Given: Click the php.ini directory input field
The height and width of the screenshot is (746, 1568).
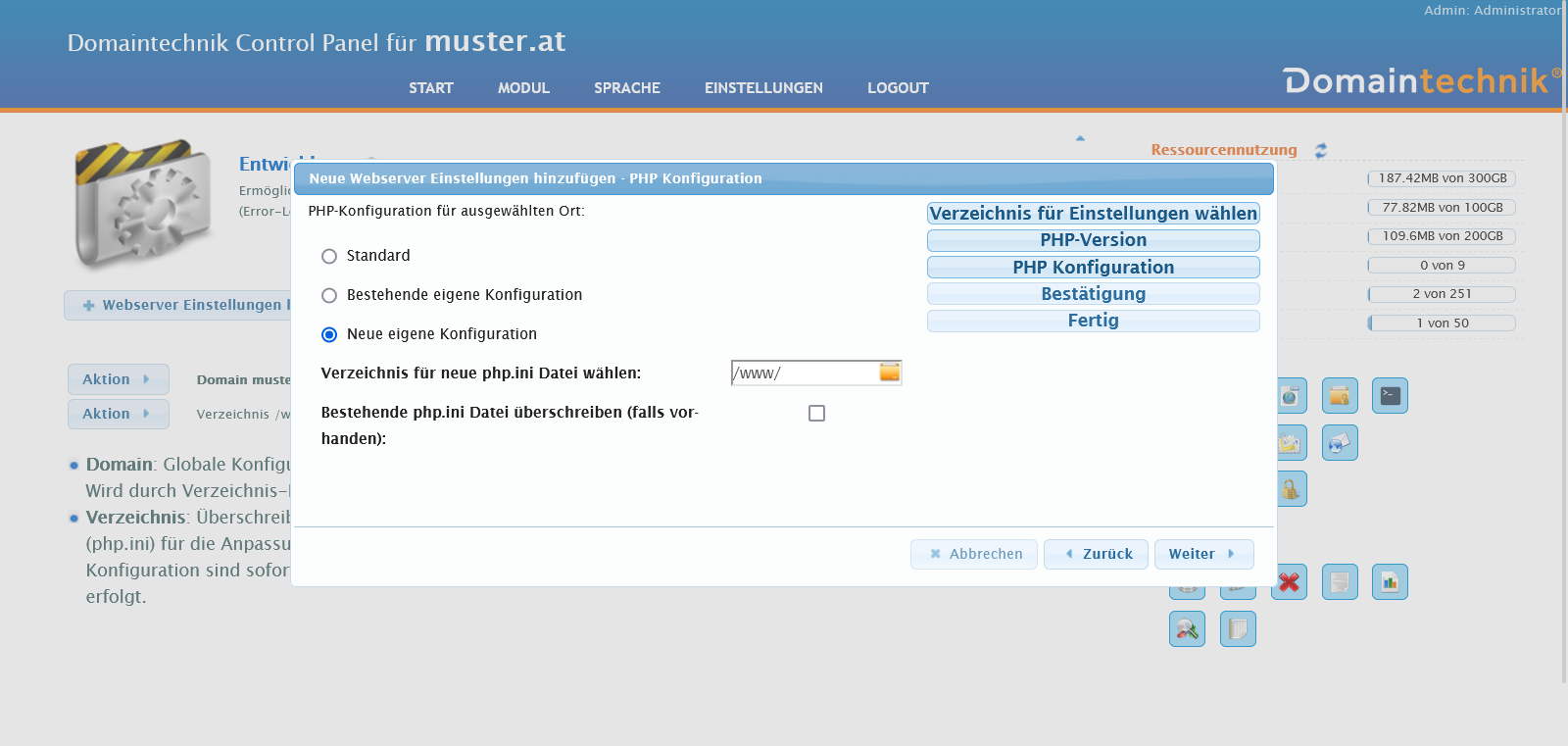Looking at the screenshot, I should click(x=804, y=373).
